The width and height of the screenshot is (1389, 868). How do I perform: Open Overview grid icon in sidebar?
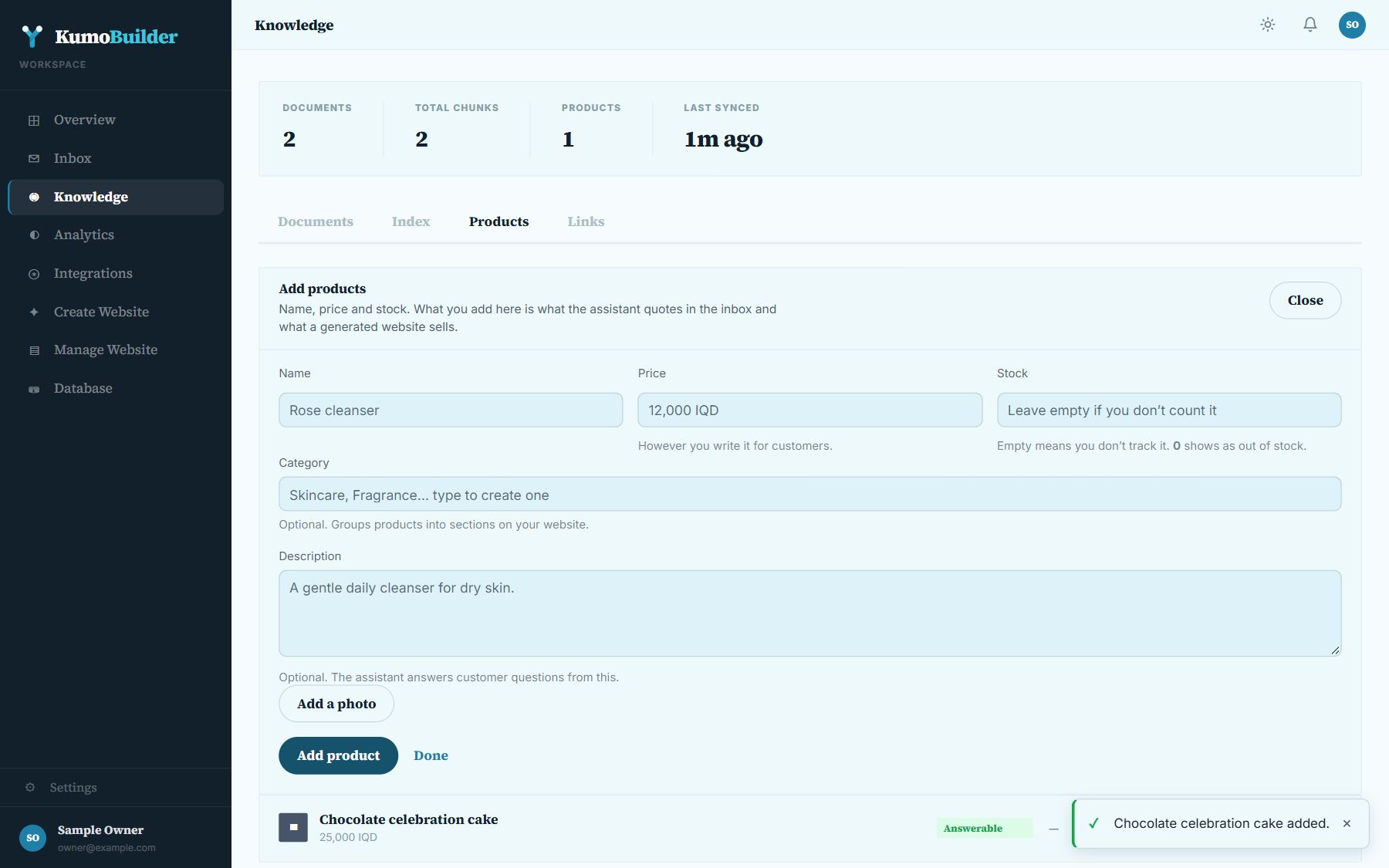(34, 120)
